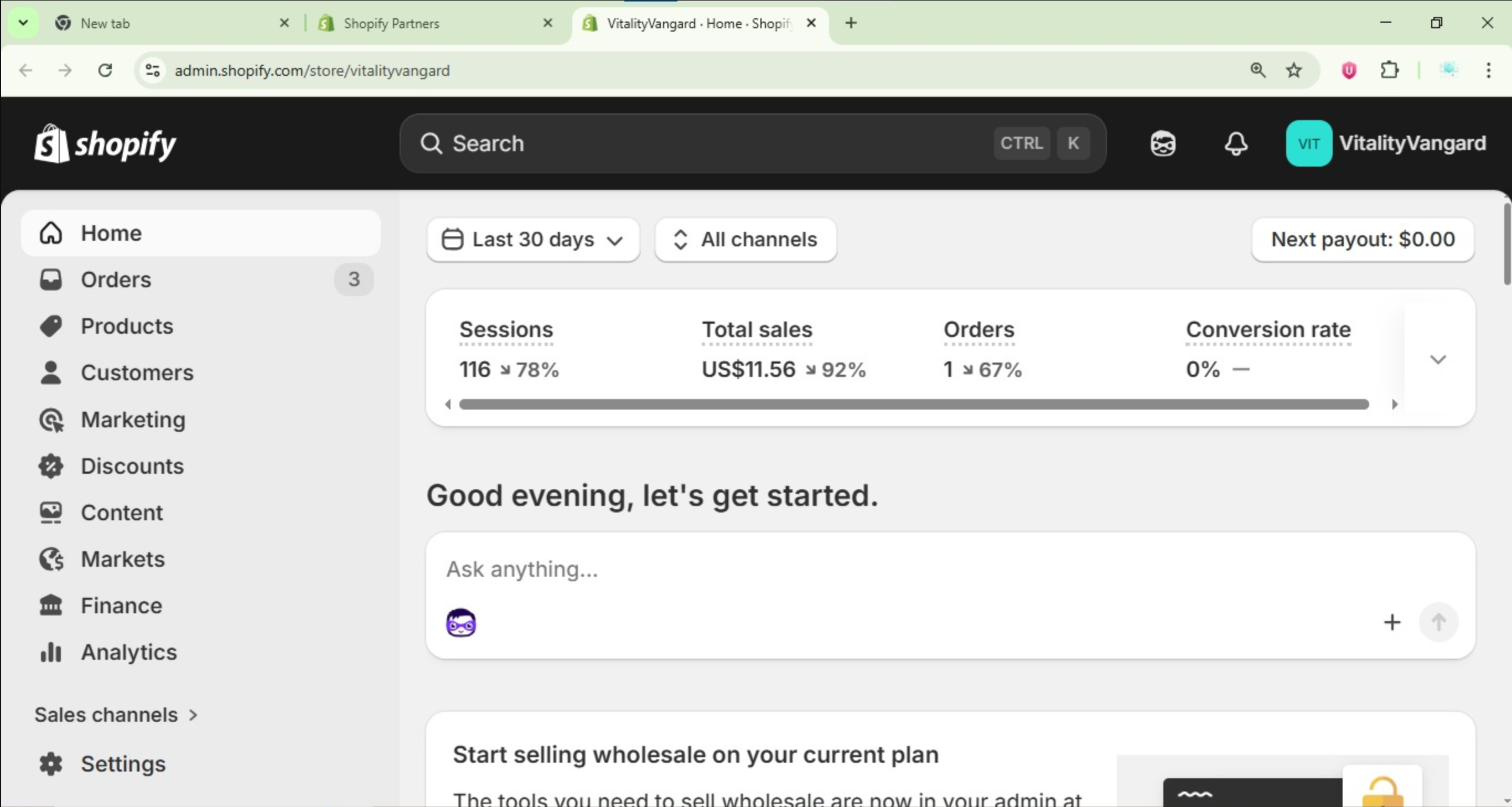Click the metrics horizontal scrollbar thumb

click(914, 404)
